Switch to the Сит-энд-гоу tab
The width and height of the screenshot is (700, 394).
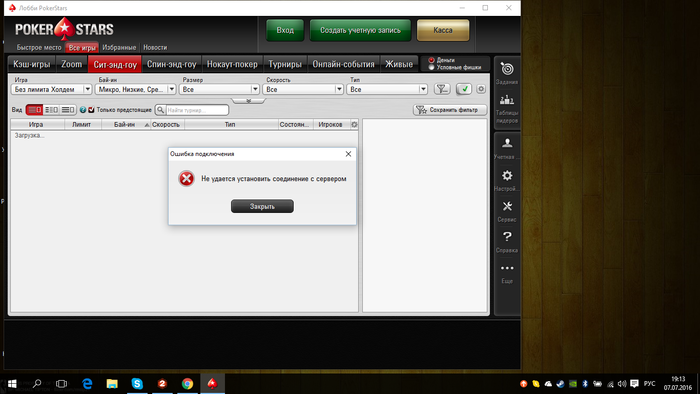tap(115, 64)
